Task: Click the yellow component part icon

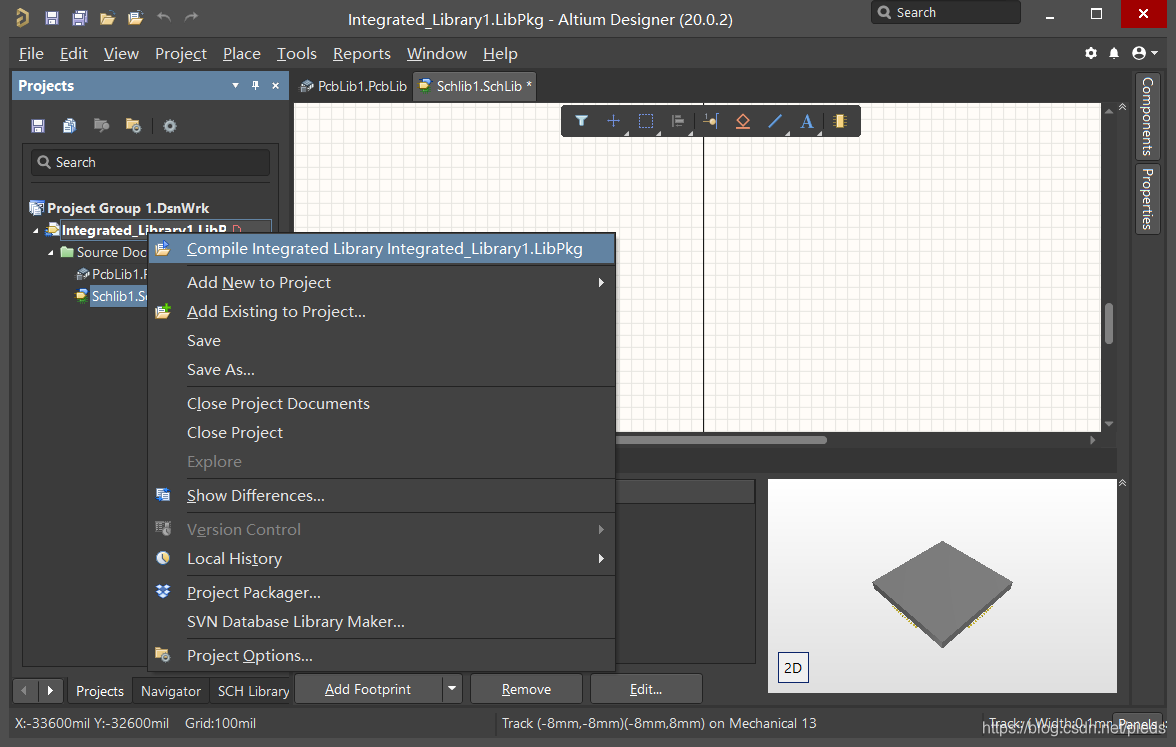Action: pyautogui.click(x=840, y=121)
